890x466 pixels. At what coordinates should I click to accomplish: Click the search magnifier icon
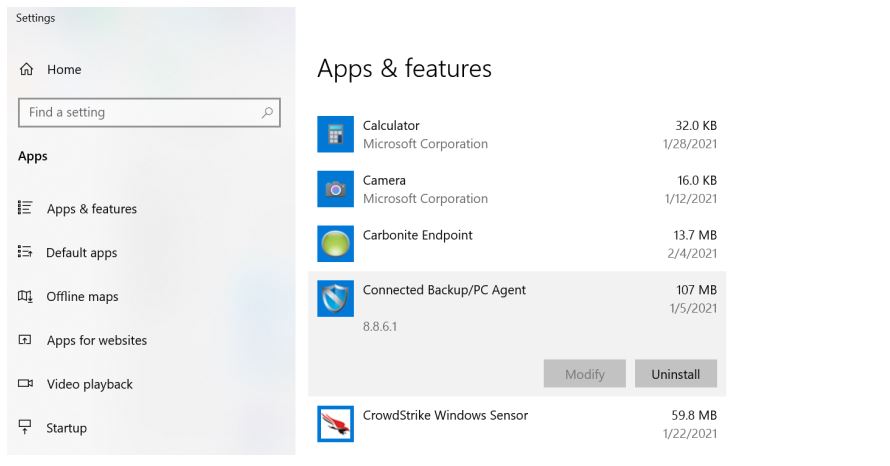click(x=267, y=113)
